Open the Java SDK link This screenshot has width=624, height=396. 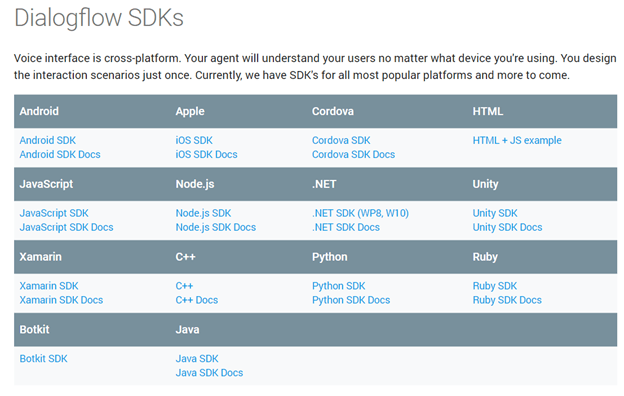coord(197,359)
